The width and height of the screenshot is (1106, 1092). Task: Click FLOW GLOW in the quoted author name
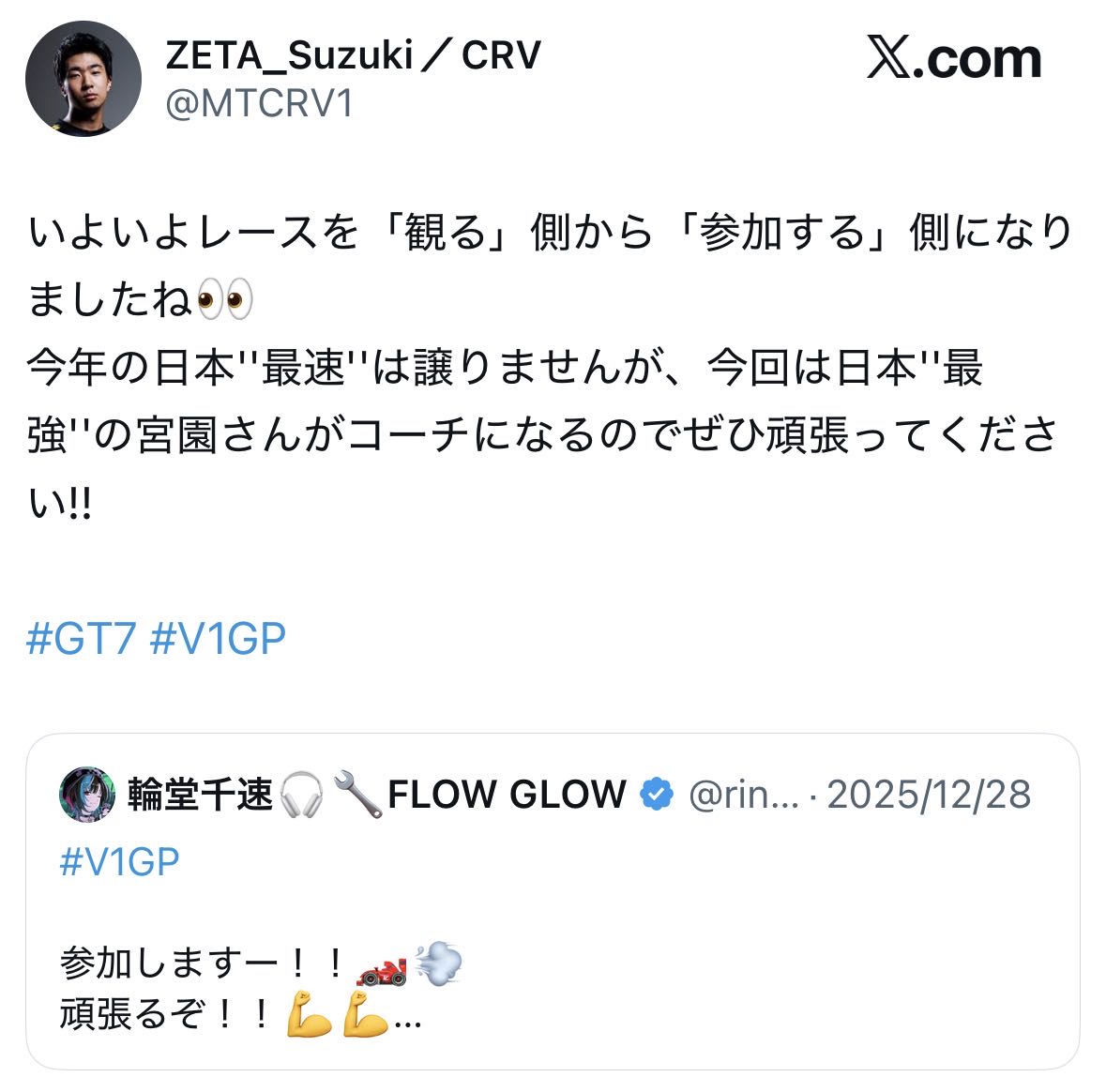coord(507,795)
